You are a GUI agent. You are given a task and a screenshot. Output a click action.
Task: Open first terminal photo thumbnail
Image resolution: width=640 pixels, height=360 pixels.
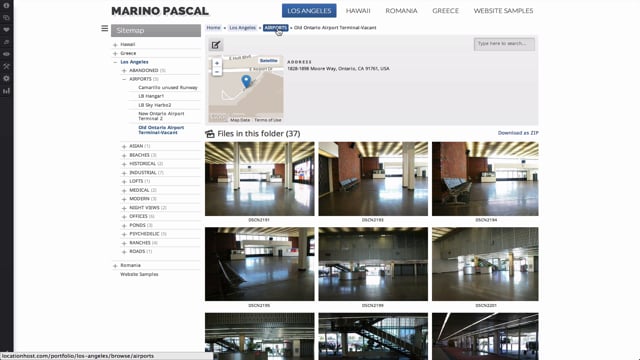[x=260, y=179]
